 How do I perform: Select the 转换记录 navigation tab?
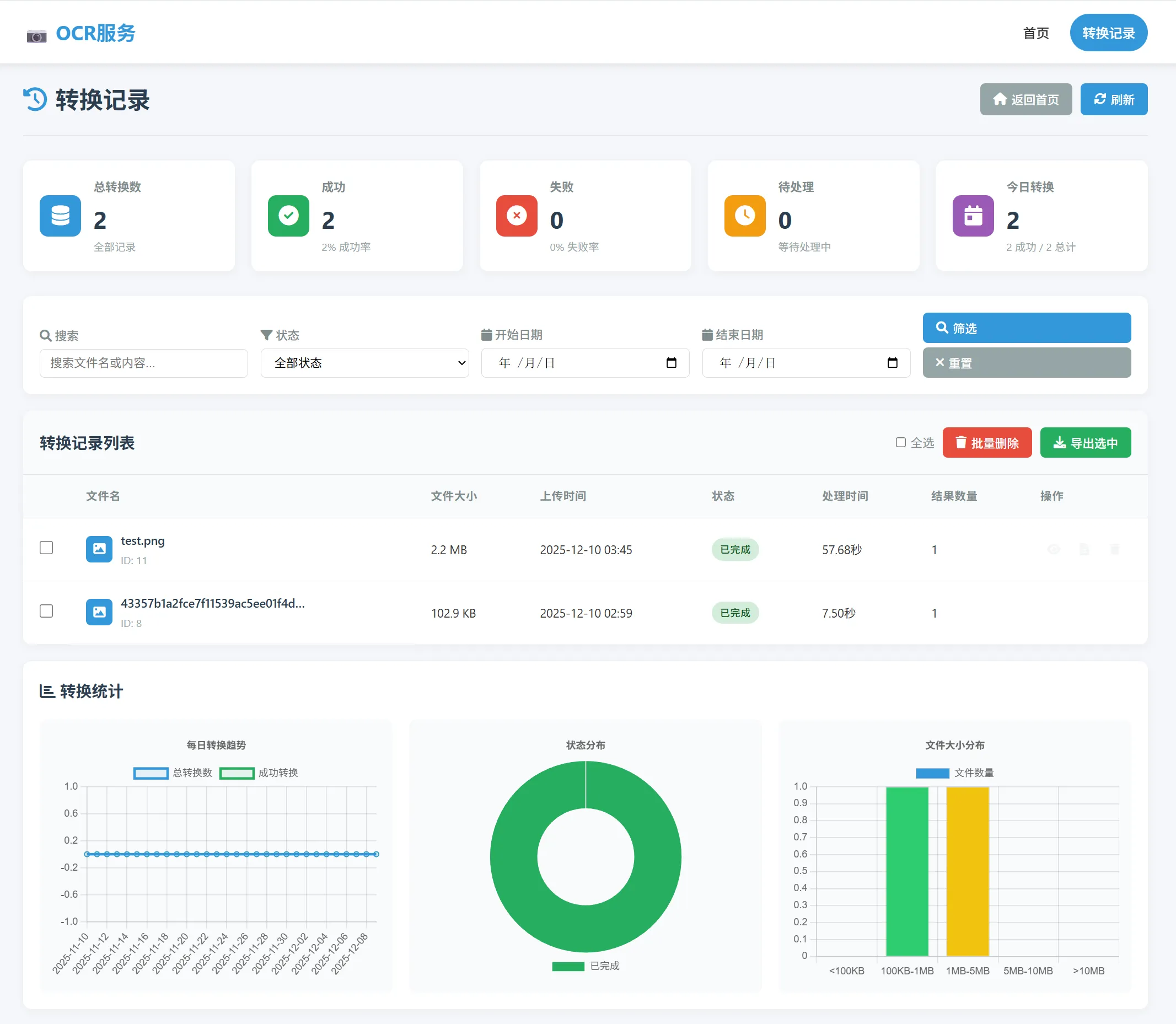point(1108,33)
